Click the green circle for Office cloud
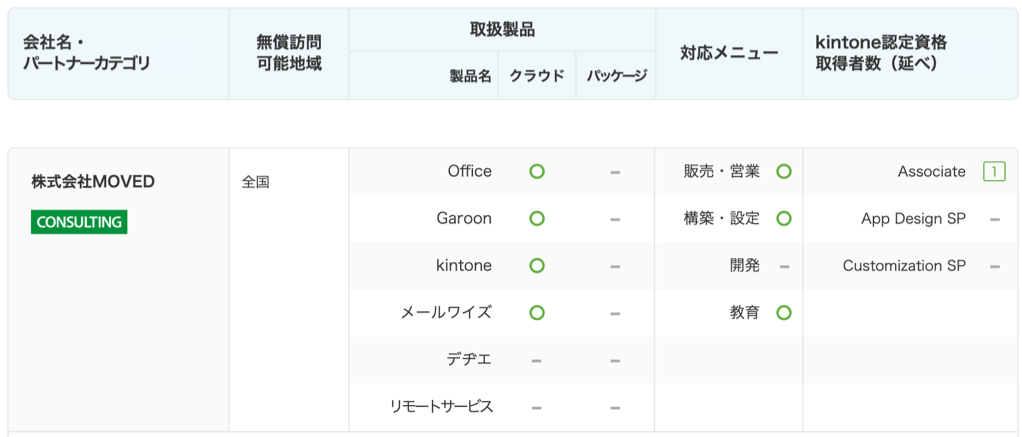Screen dimensions: 1022x437 pyautogui.click(x=537, y=172)
